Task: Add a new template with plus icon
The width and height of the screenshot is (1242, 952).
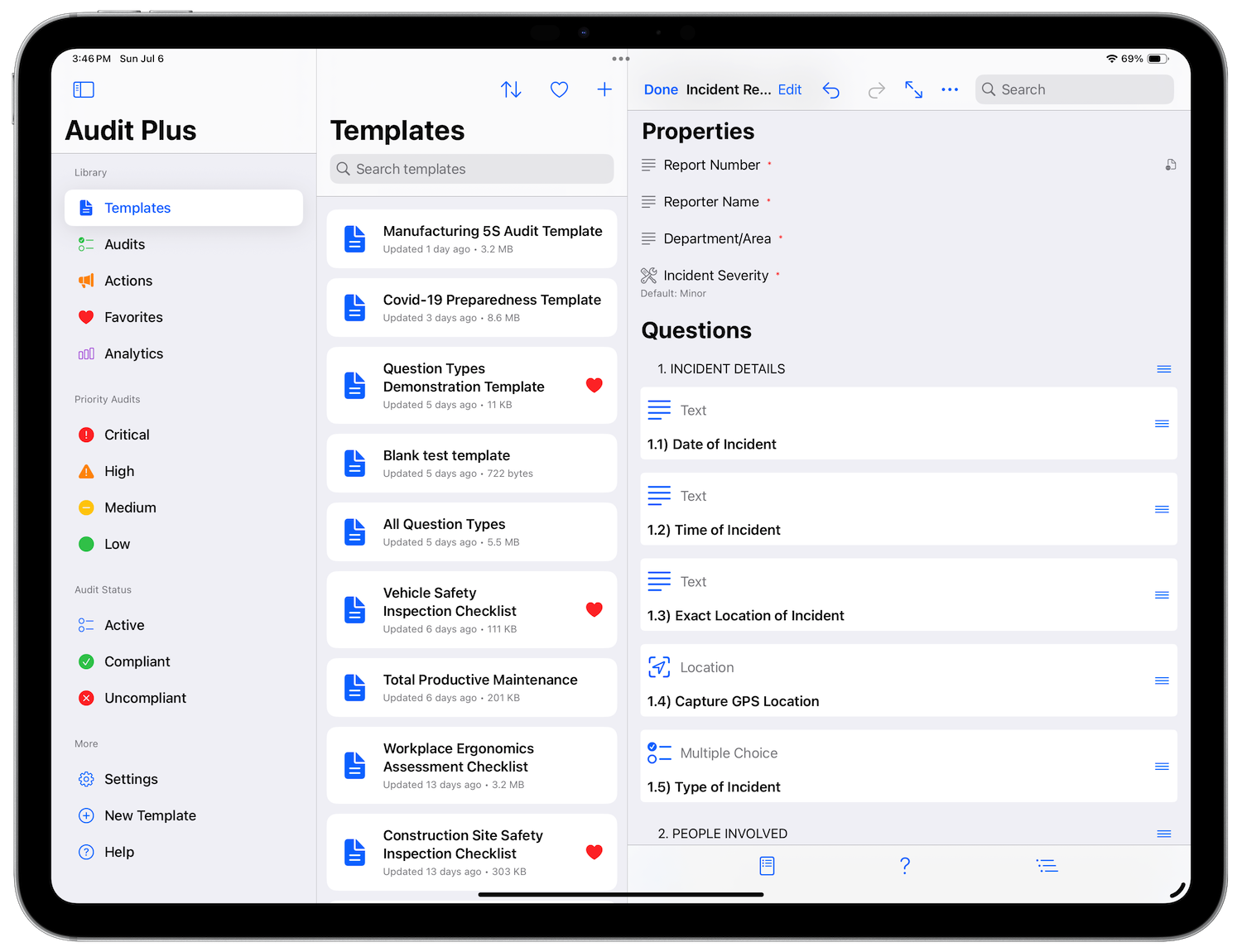Action: point(604,89)
